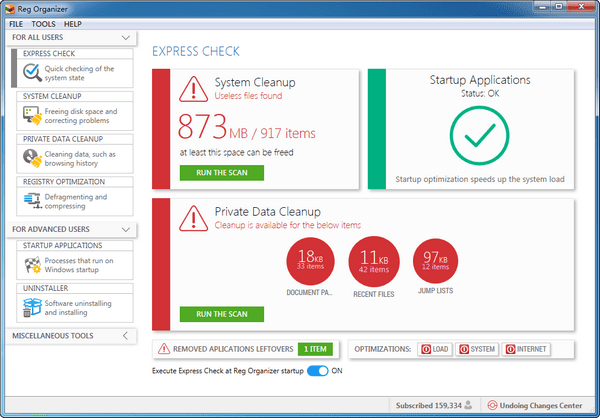Click the Express Check magnifier icon
Screen dimensions: 600x418
pyautogui.click(x=32, y=72)
